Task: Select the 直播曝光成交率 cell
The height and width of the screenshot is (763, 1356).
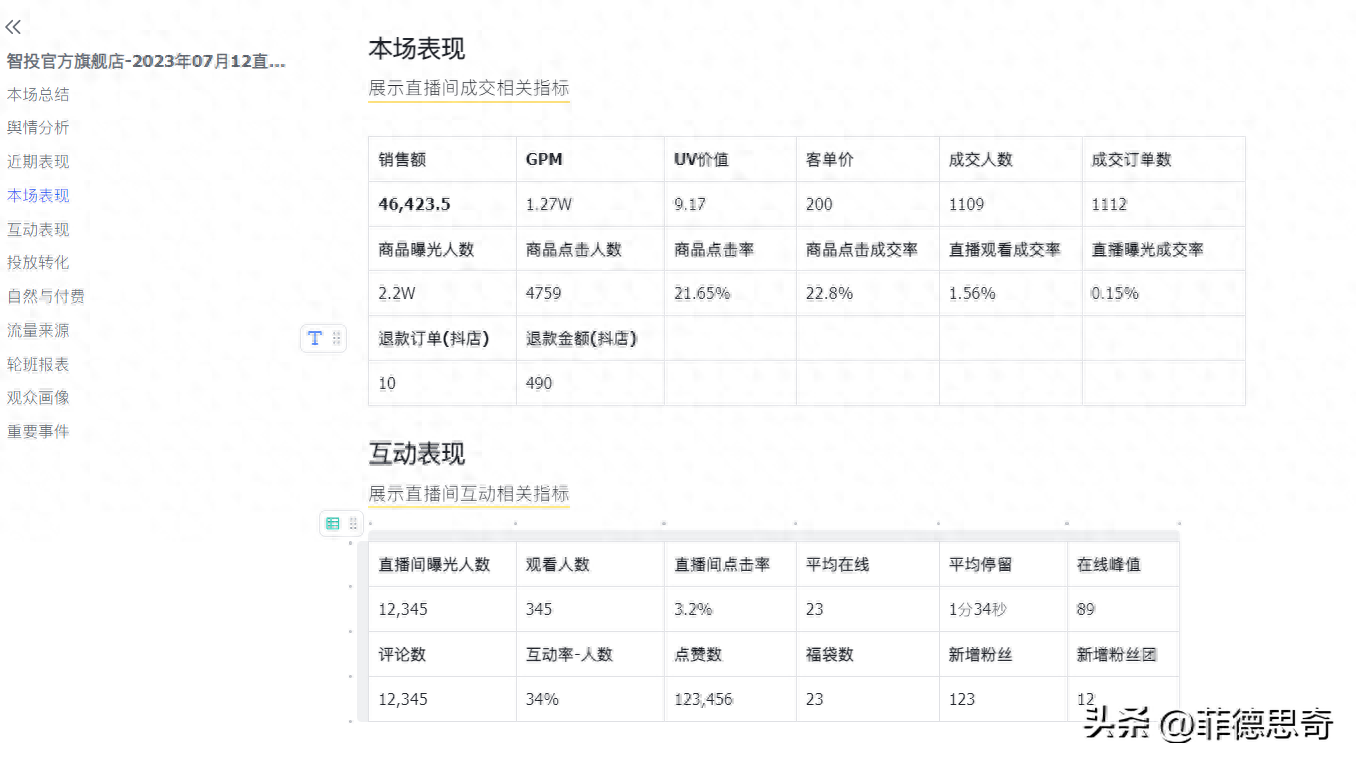Action: (x=1164, y=249)
